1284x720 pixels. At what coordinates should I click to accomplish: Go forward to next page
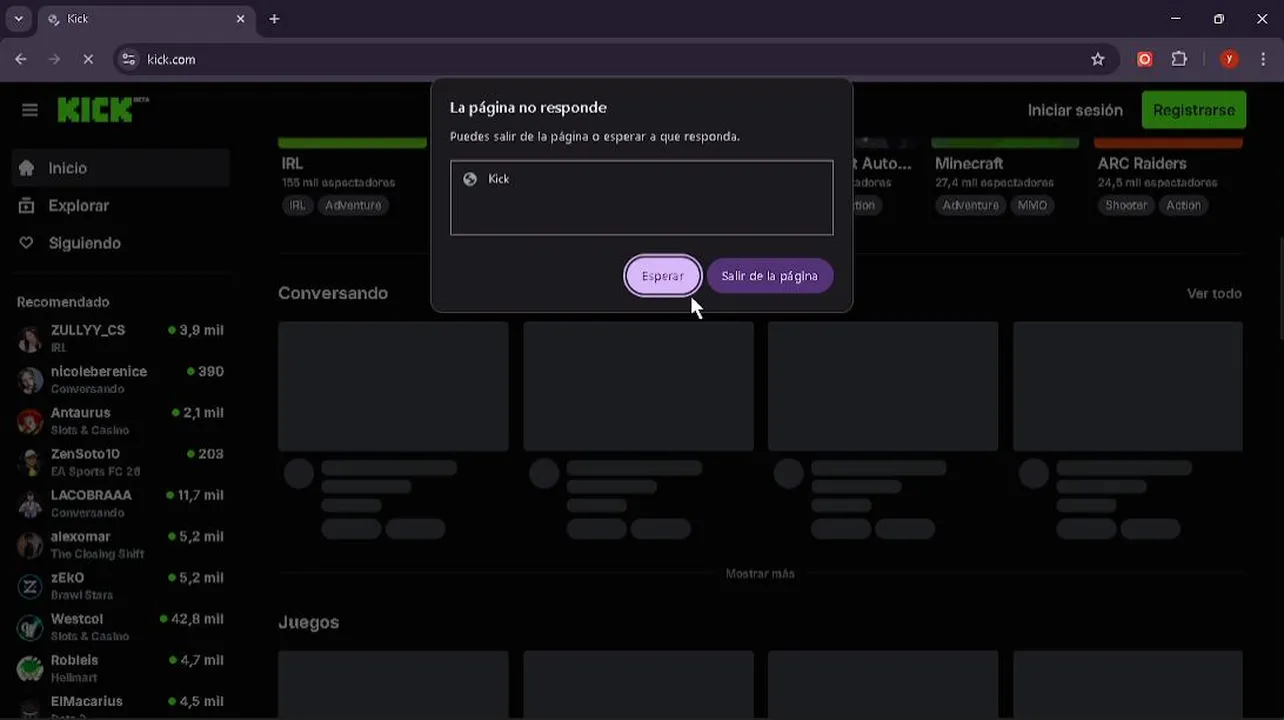tap(55, 59)
